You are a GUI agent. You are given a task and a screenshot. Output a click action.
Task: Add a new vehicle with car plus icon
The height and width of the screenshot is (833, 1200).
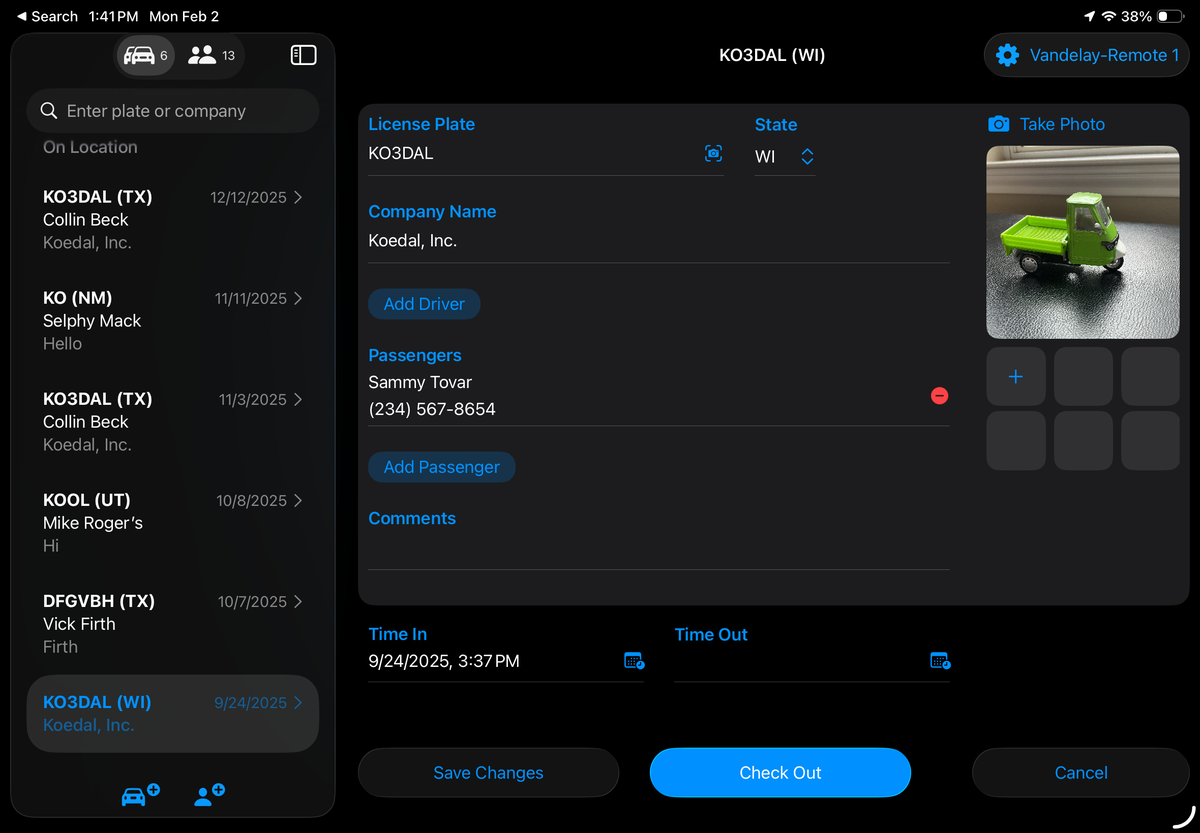[140, 795]
